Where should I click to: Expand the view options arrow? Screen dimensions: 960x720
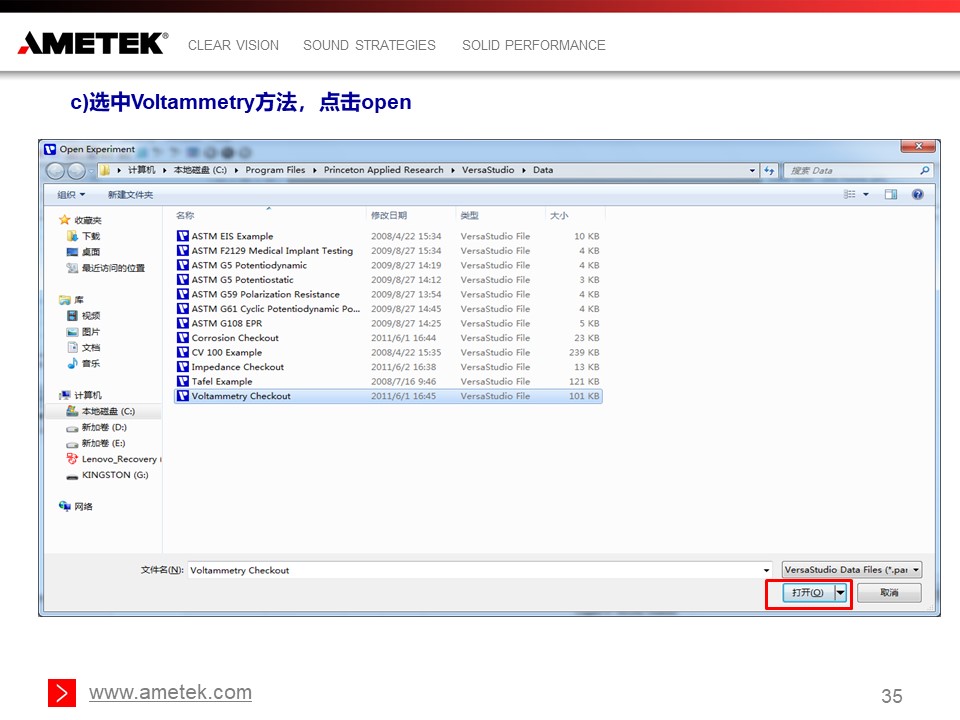point(866,195)
